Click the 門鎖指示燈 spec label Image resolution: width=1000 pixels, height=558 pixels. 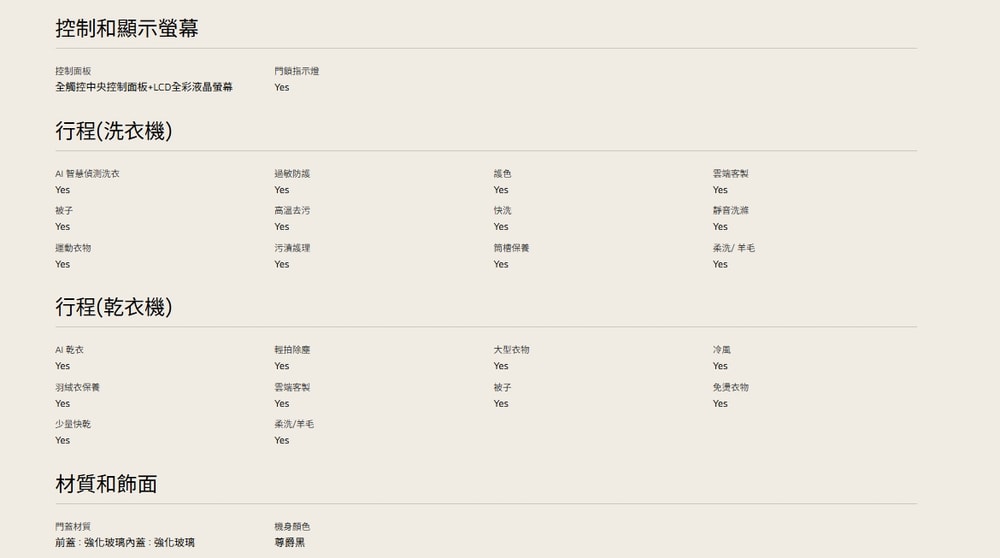297,71
